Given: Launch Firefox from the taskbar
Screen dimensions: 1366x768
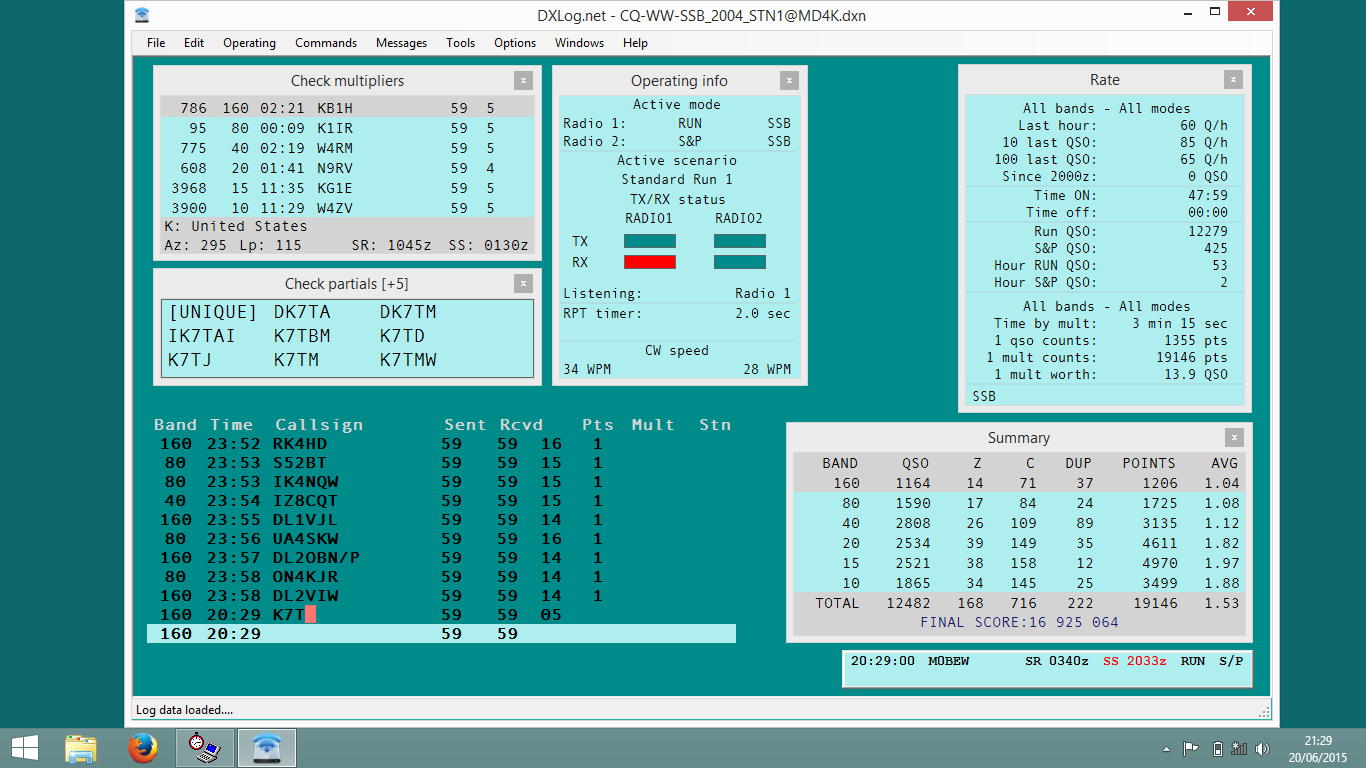Looking at the screenshot, I should 143,748.
